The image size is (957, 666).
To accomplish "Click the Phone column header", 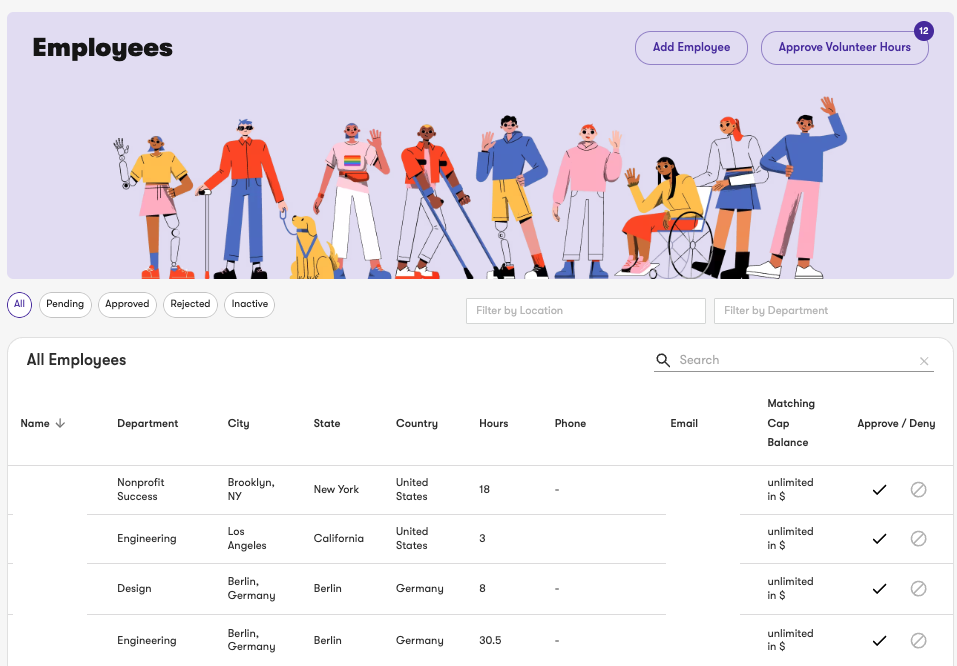I will pyautogui.click(x=570, y=423).
